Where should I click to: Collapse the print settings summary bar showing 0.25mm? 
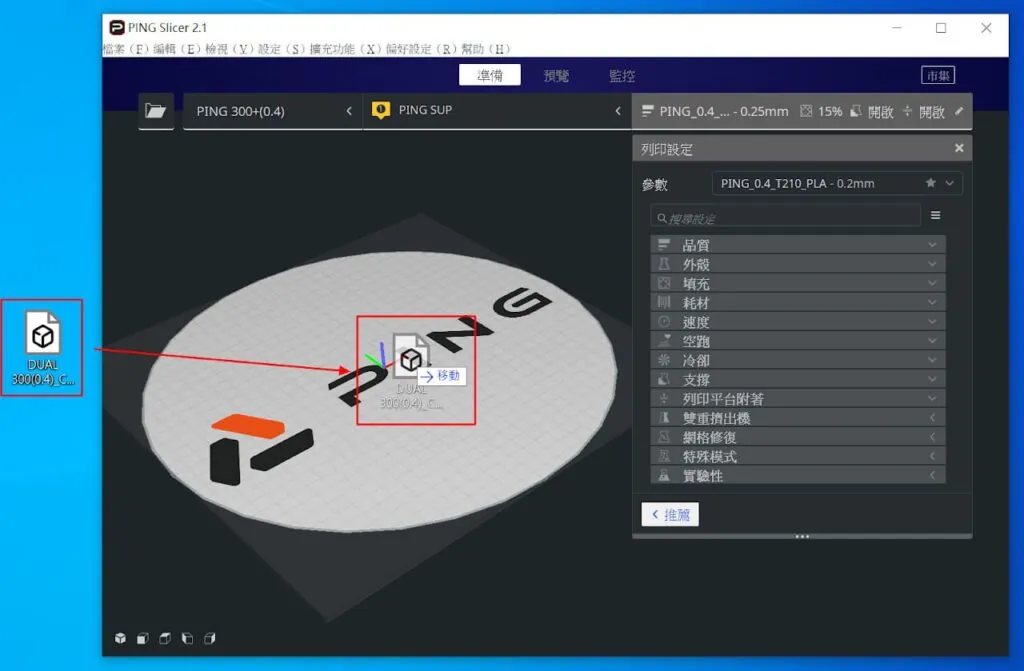(802, 111)
